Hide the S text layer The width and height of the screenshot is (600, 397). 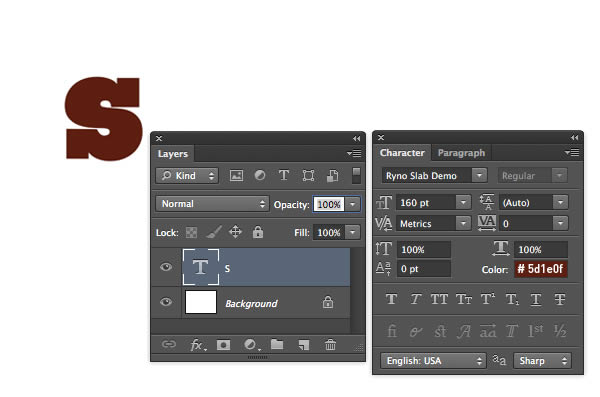tap(166, 267)
